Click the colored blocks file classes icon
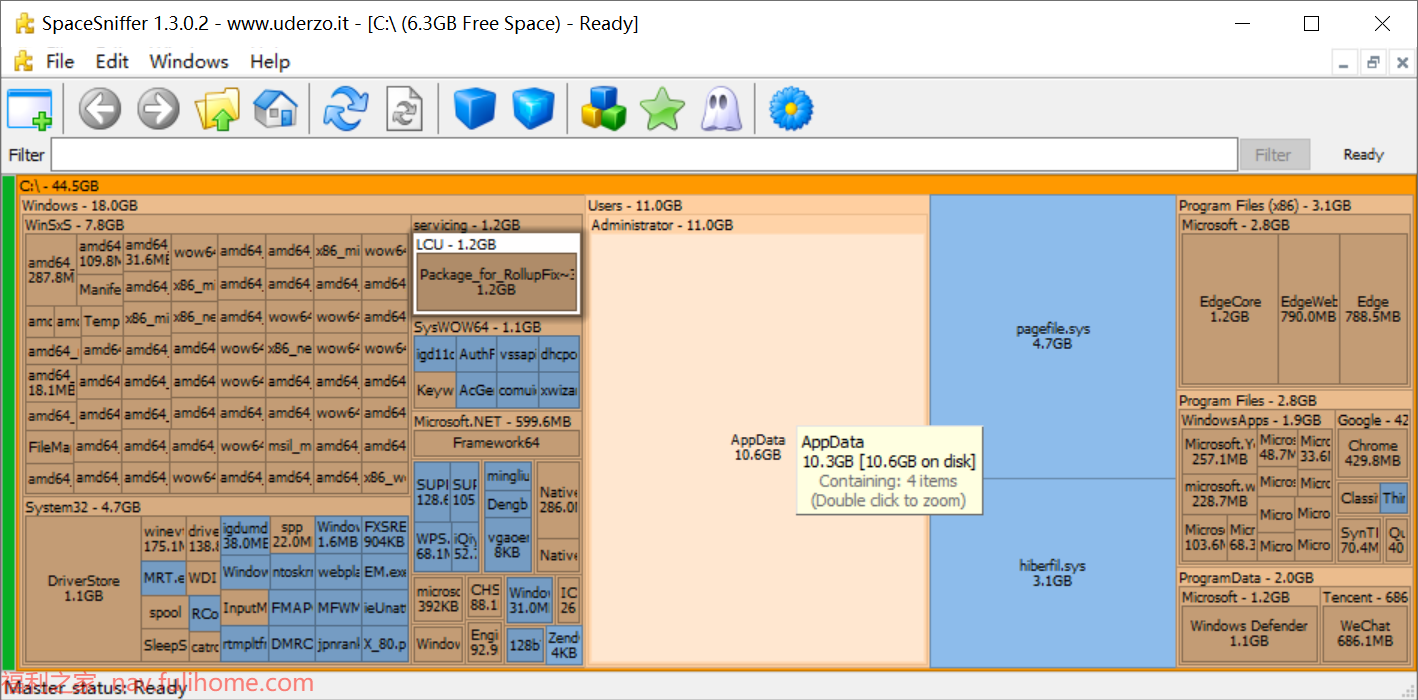The width and height of the screenshot is (1418, 700). point(604,108)
